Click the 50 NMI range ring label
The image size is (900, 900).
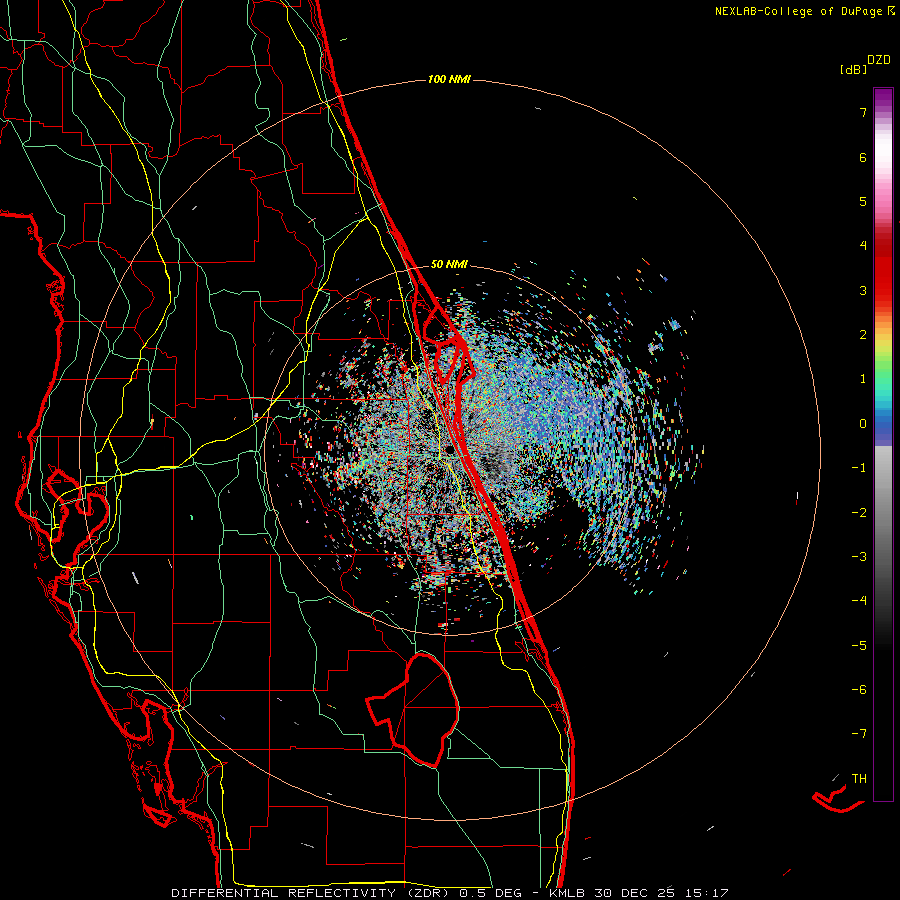(449, 264)
